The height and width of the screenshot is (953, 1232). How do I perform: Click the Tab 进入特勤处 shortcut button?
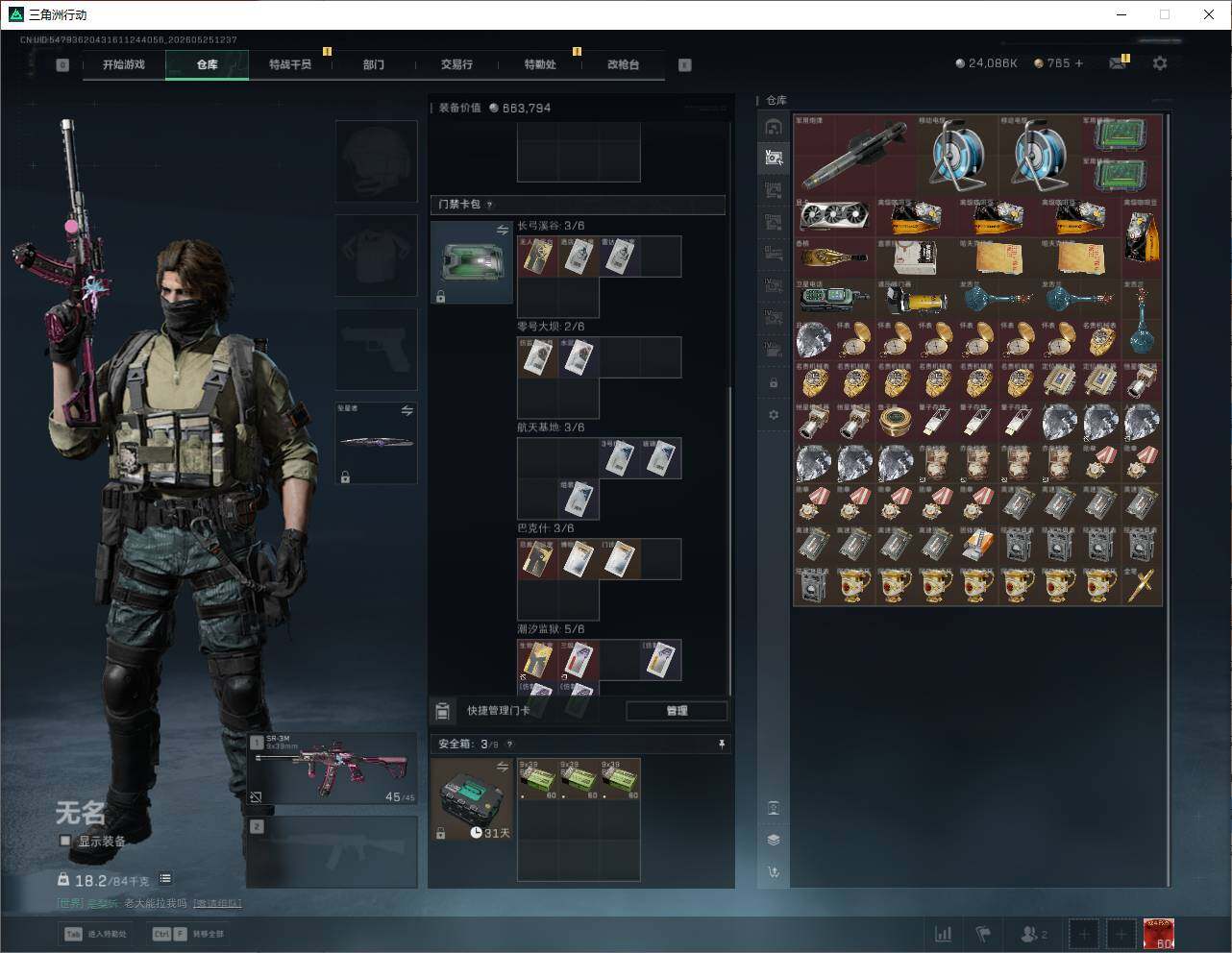click(95, 934)
